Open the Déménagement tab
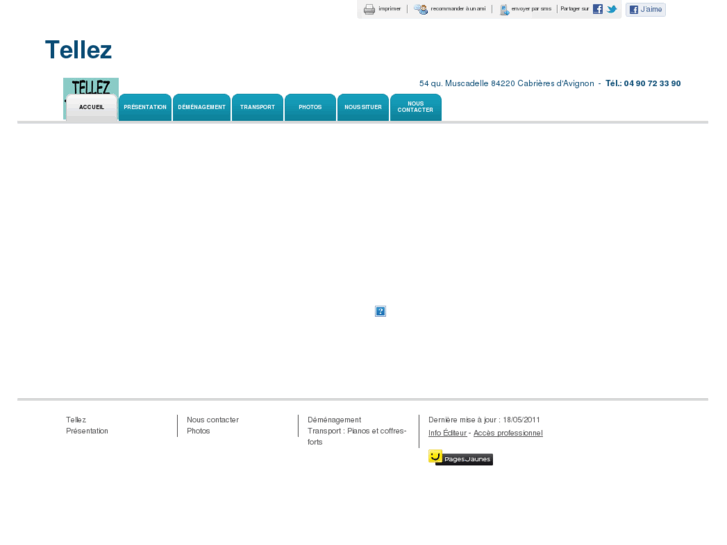This screenshot has height=545, width=727. pos(202,107)
